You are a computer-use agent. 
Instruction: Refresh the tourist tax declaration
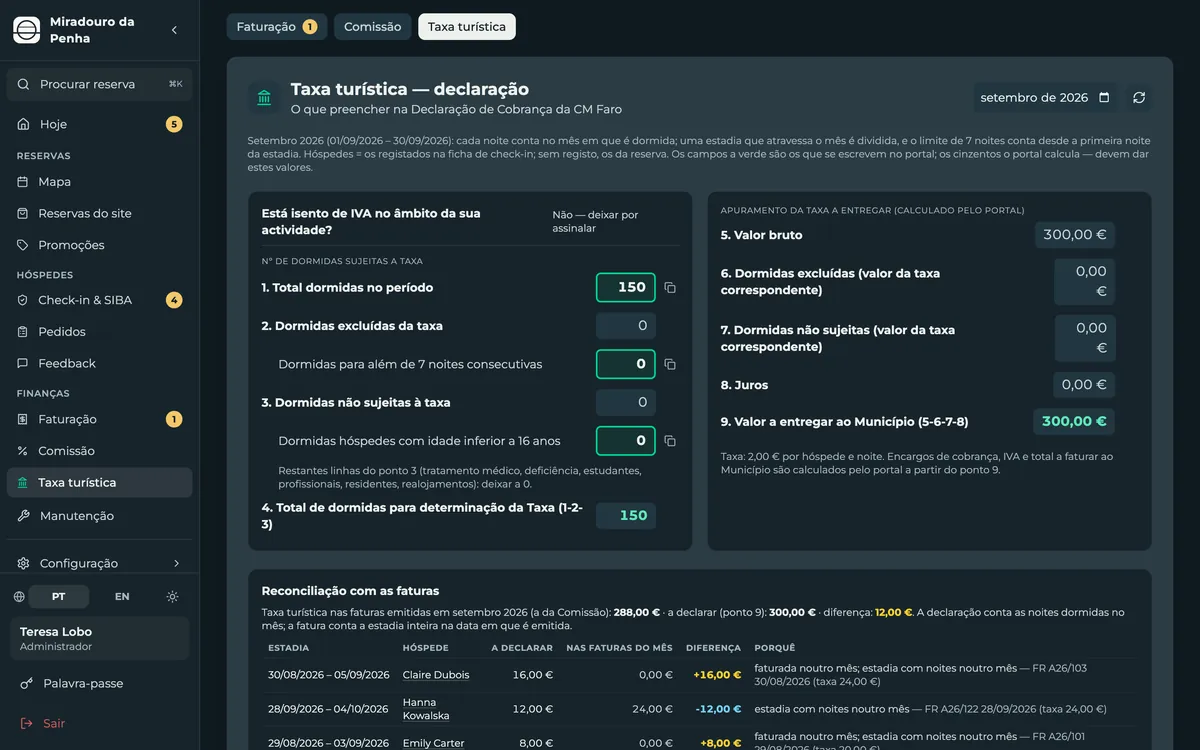tap(1139, 98)
